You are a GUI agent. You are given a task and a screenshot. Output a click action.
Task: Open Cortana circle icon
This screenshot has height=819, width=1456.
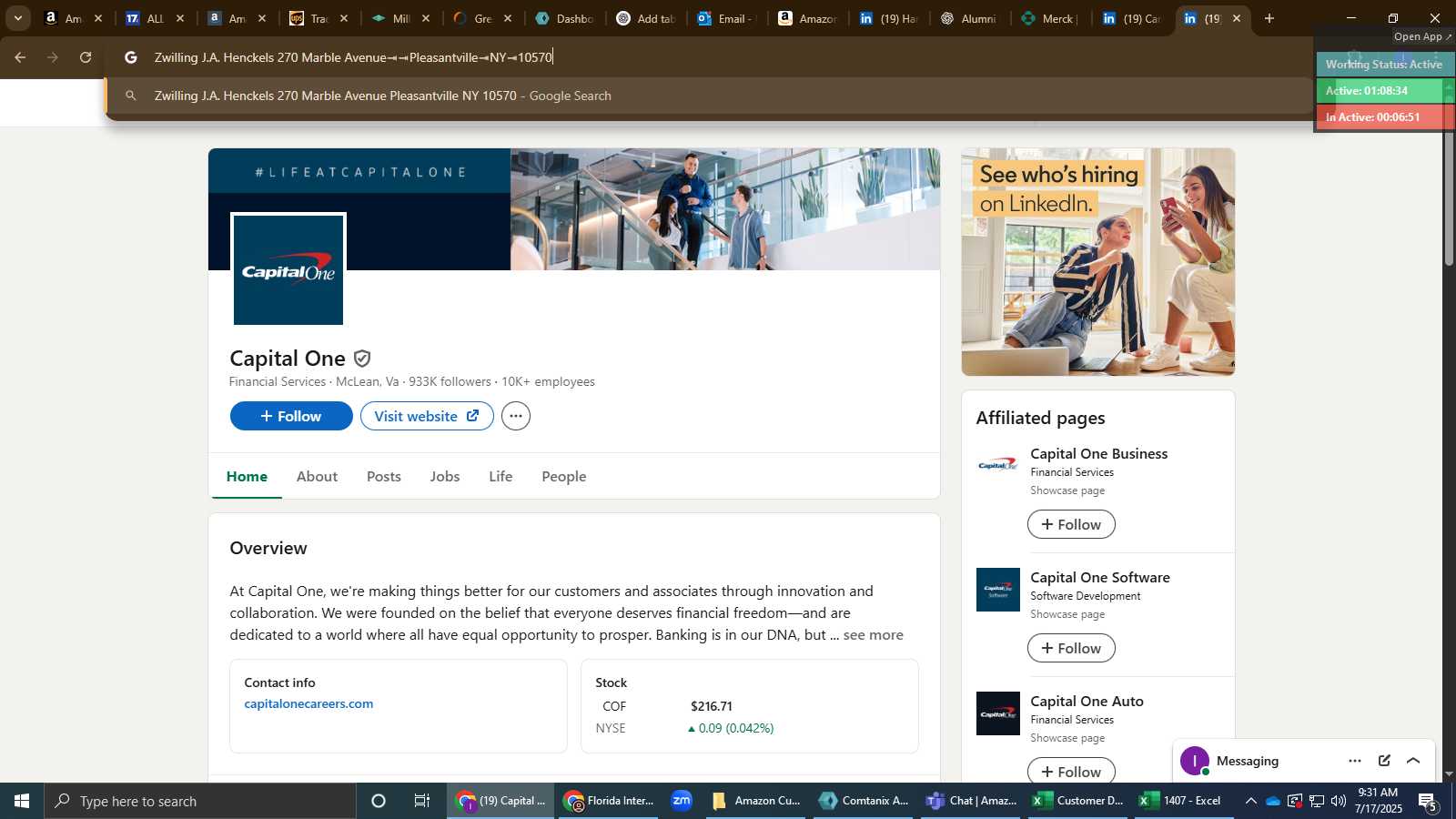point(379,801)
